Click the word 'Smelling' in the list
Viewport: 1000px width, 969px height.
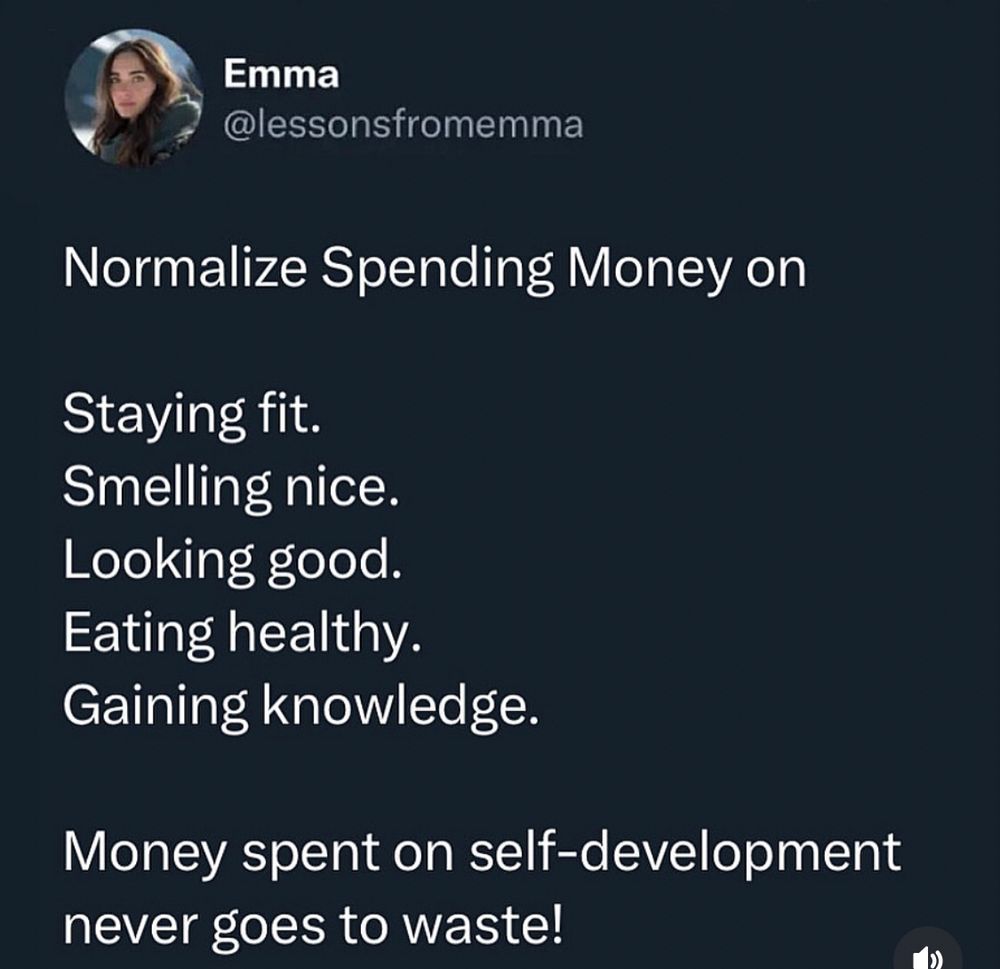(x=167, y=489)
